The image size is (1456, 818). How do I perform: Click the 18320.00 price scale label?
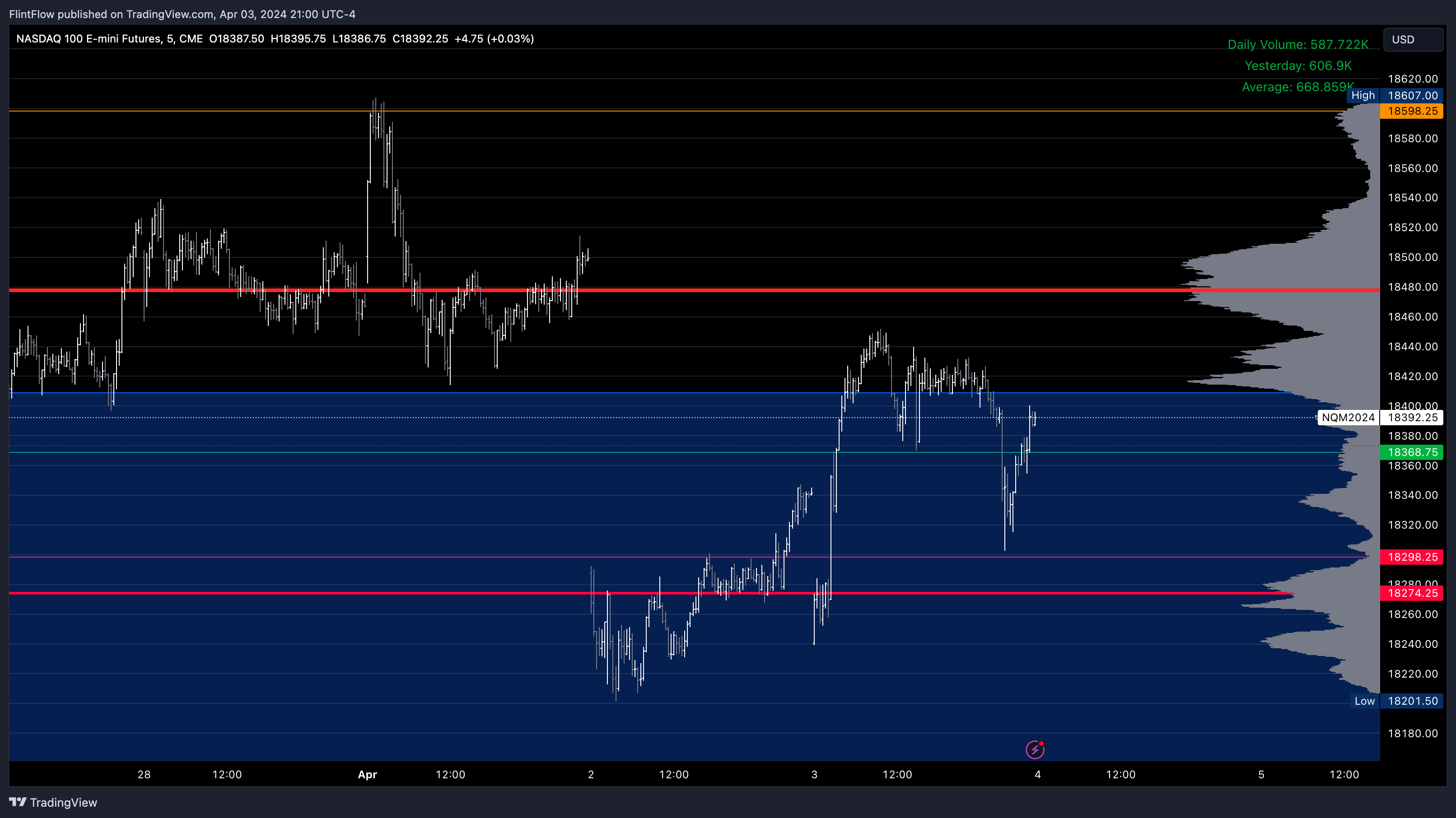point(1413,525)
